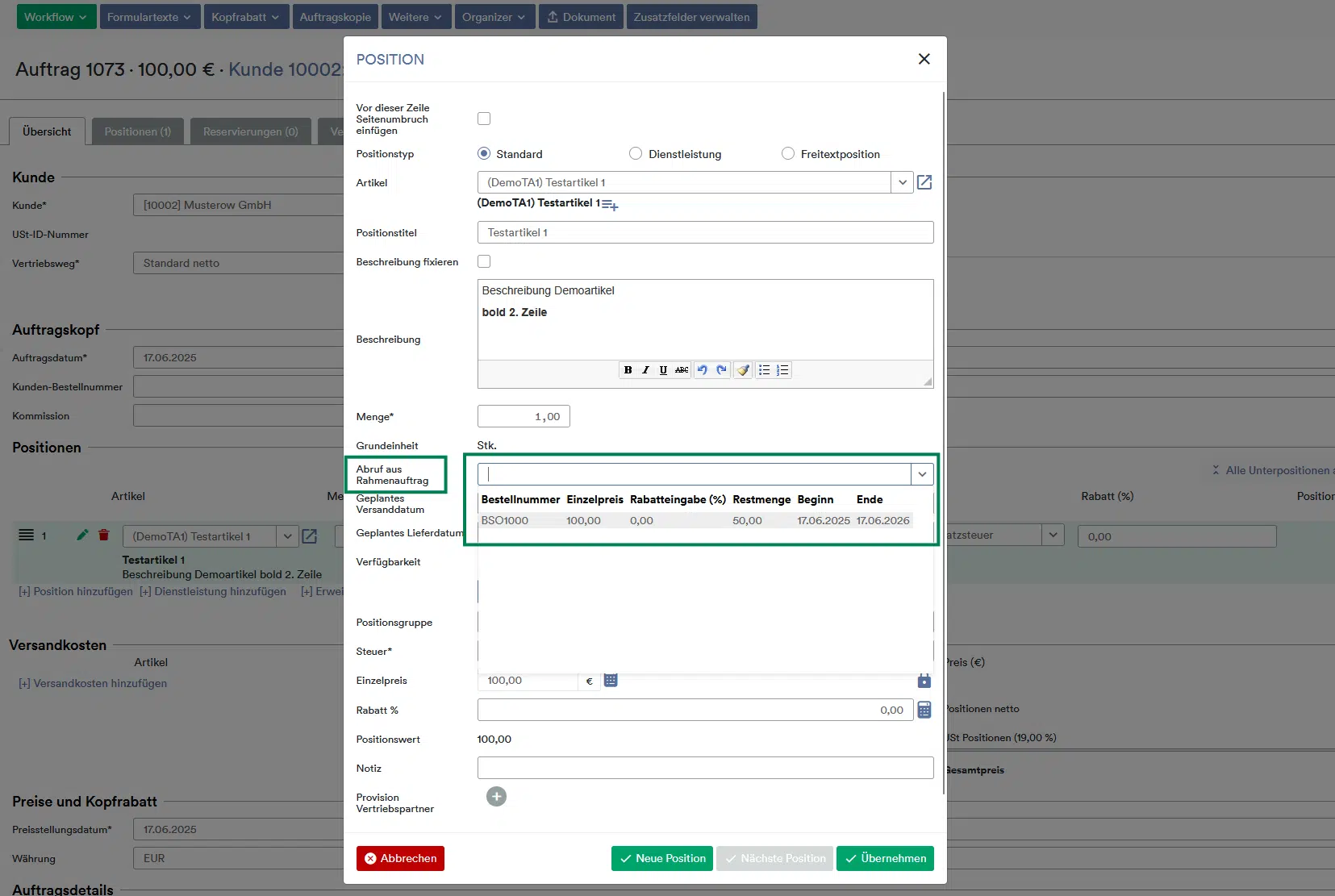The image size is (1335, 896).
Task: Open the calculator icon next to Rabatt %
Action: click(924, 710)
